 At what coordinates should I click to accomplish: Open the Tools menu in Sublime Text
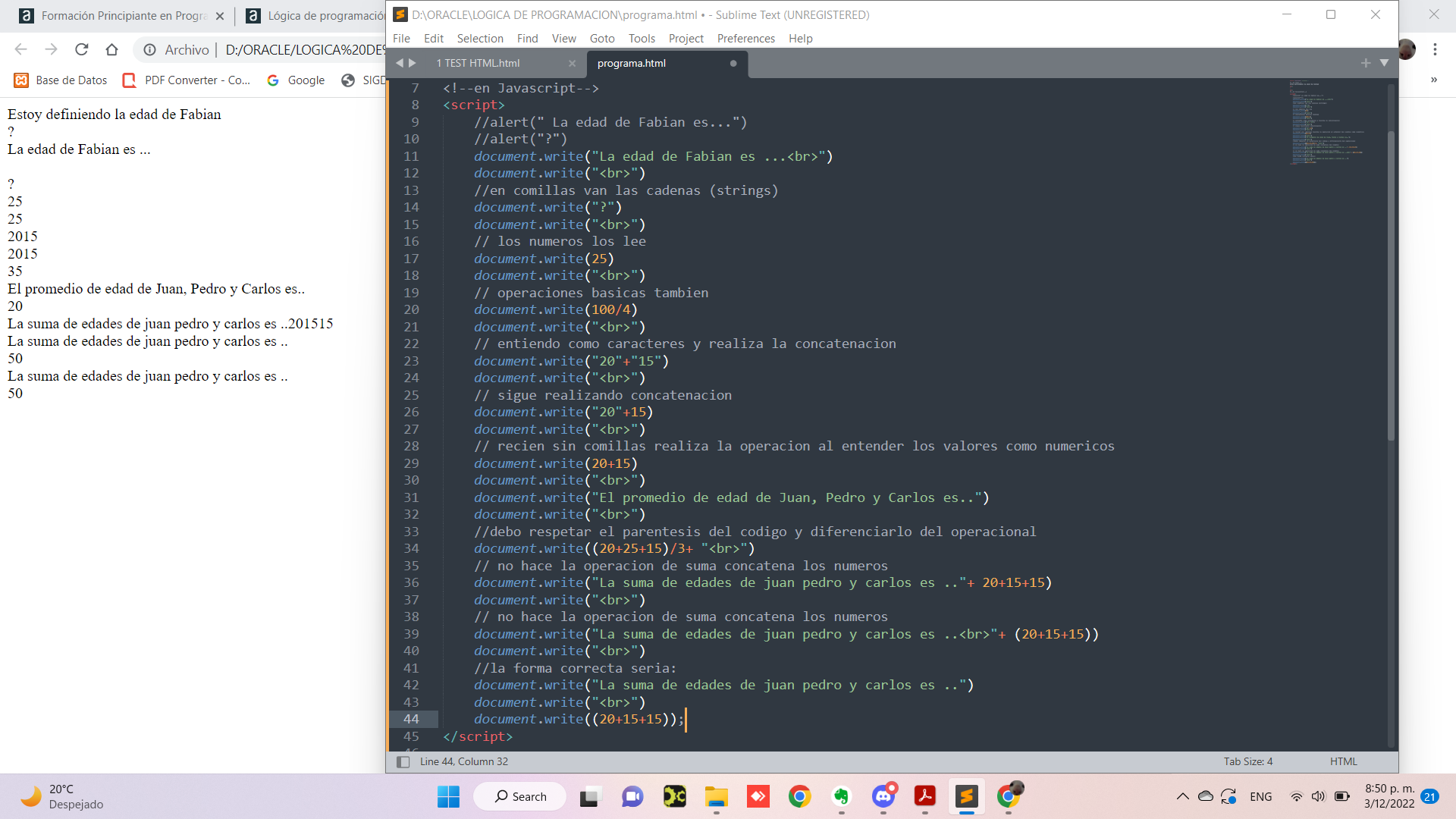(639, 38)
